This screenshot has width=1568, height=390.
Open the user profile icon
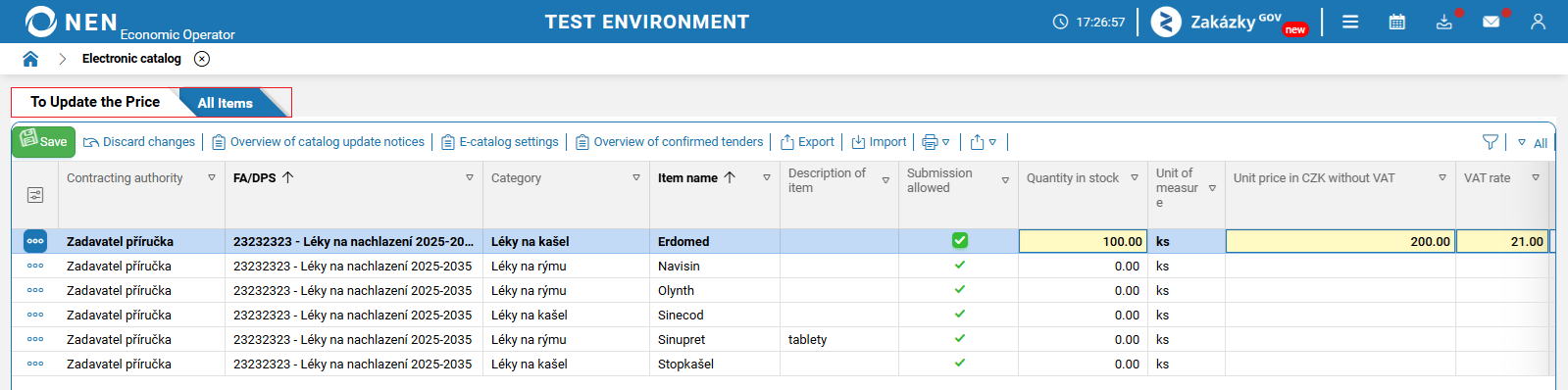click(1538, 22)
